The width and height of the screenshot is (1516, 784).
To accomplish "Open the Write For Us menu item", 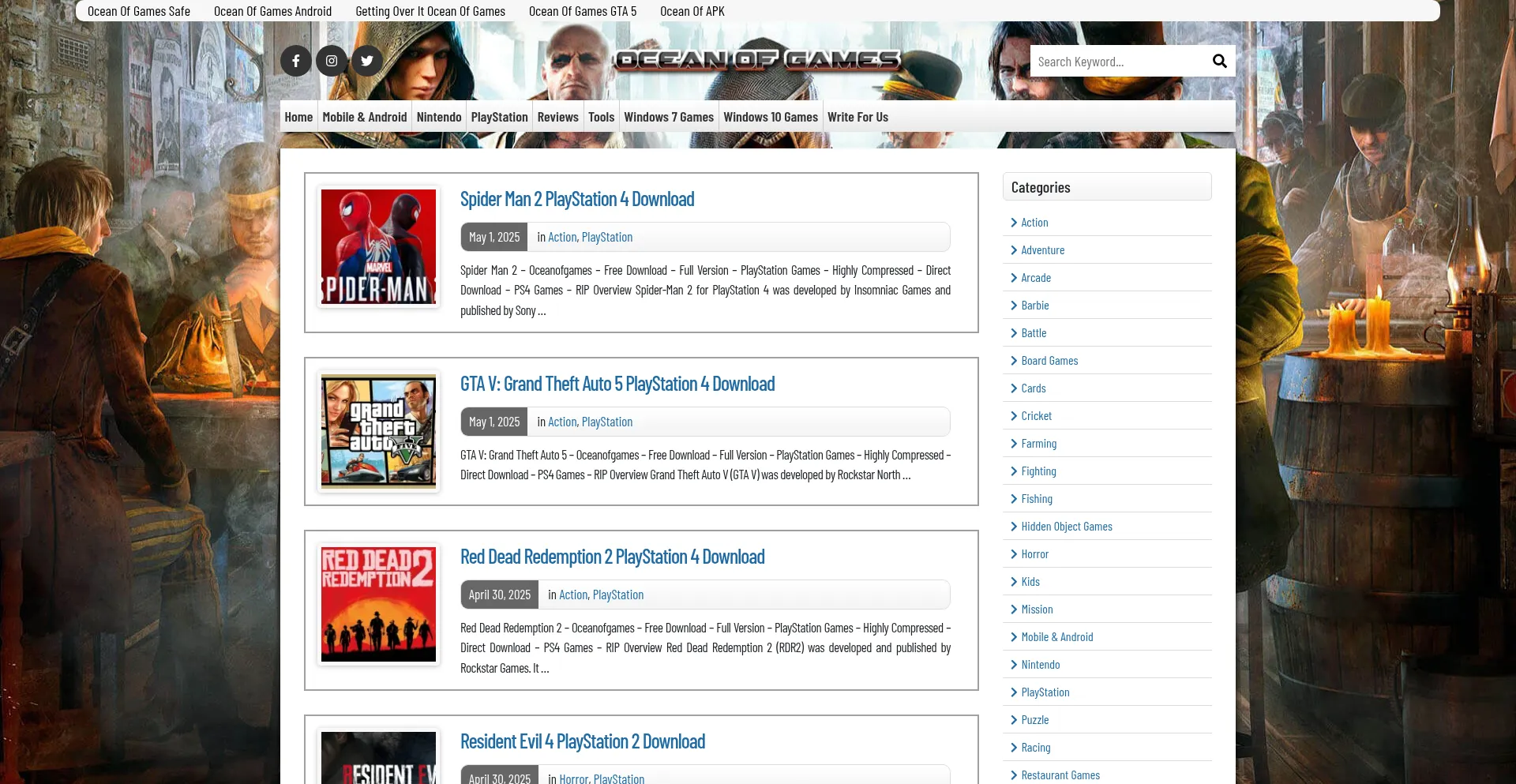I will 857,117.
